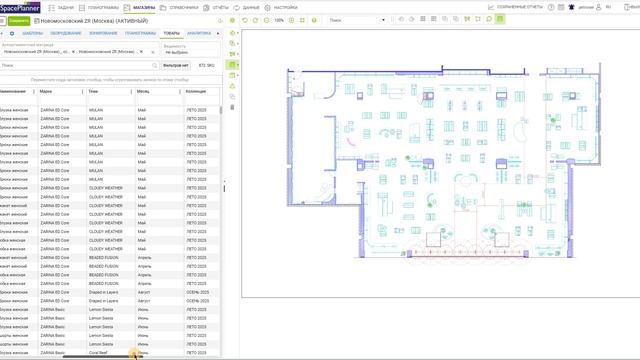Open the Ведомость 'Не выбрано' dropdown

coord(190,53)
